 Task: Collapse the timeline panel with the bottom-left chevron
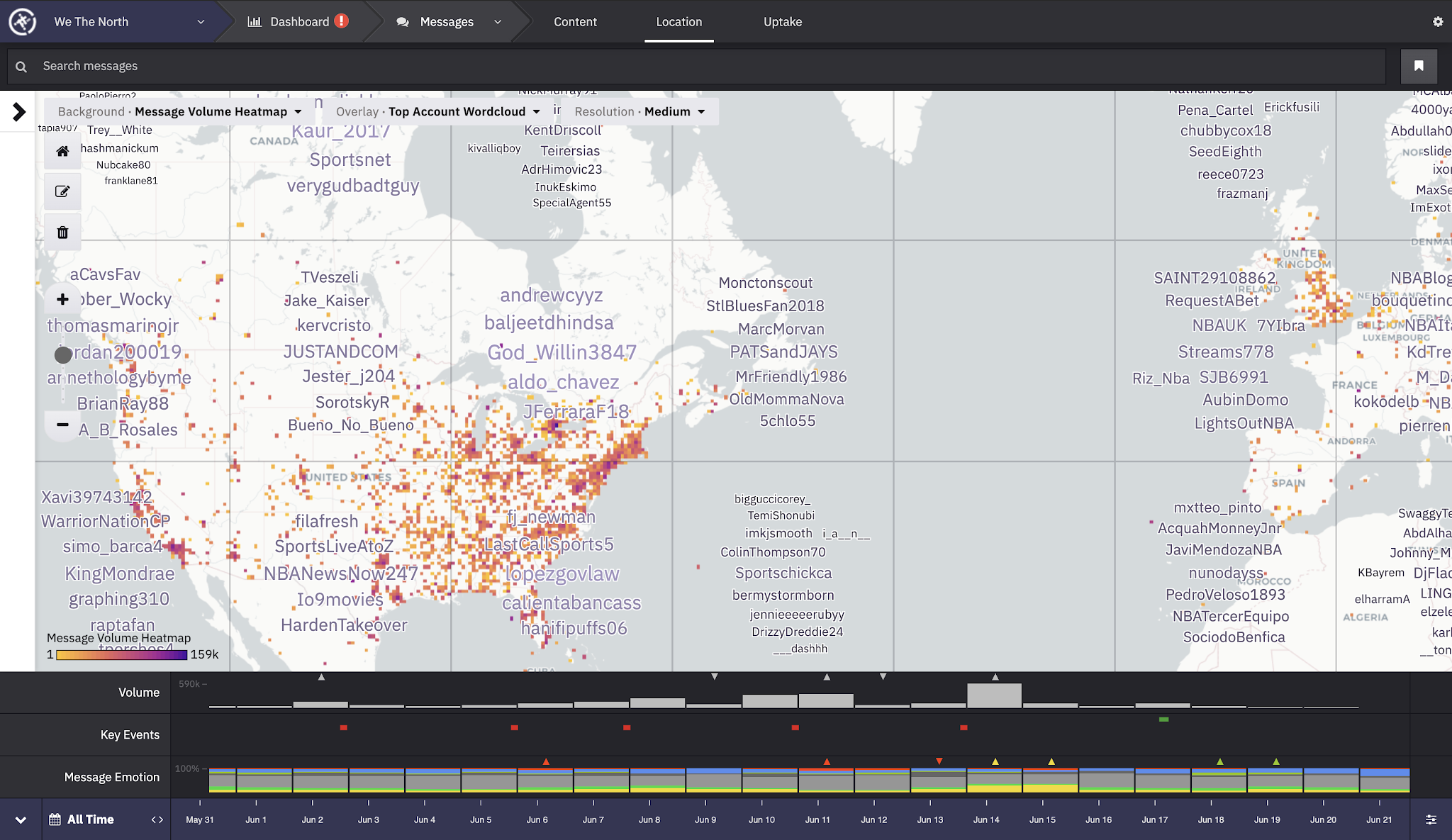click(20, 819)
